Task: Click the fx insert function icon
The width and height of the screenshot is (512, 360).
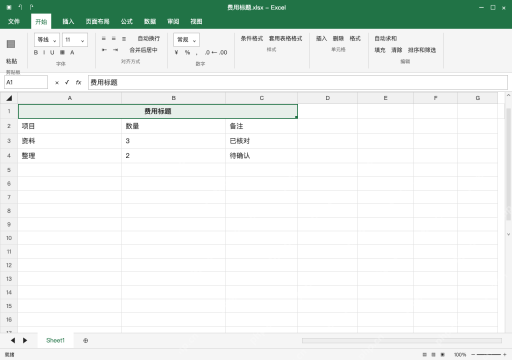Action: (x=78, y=82)
